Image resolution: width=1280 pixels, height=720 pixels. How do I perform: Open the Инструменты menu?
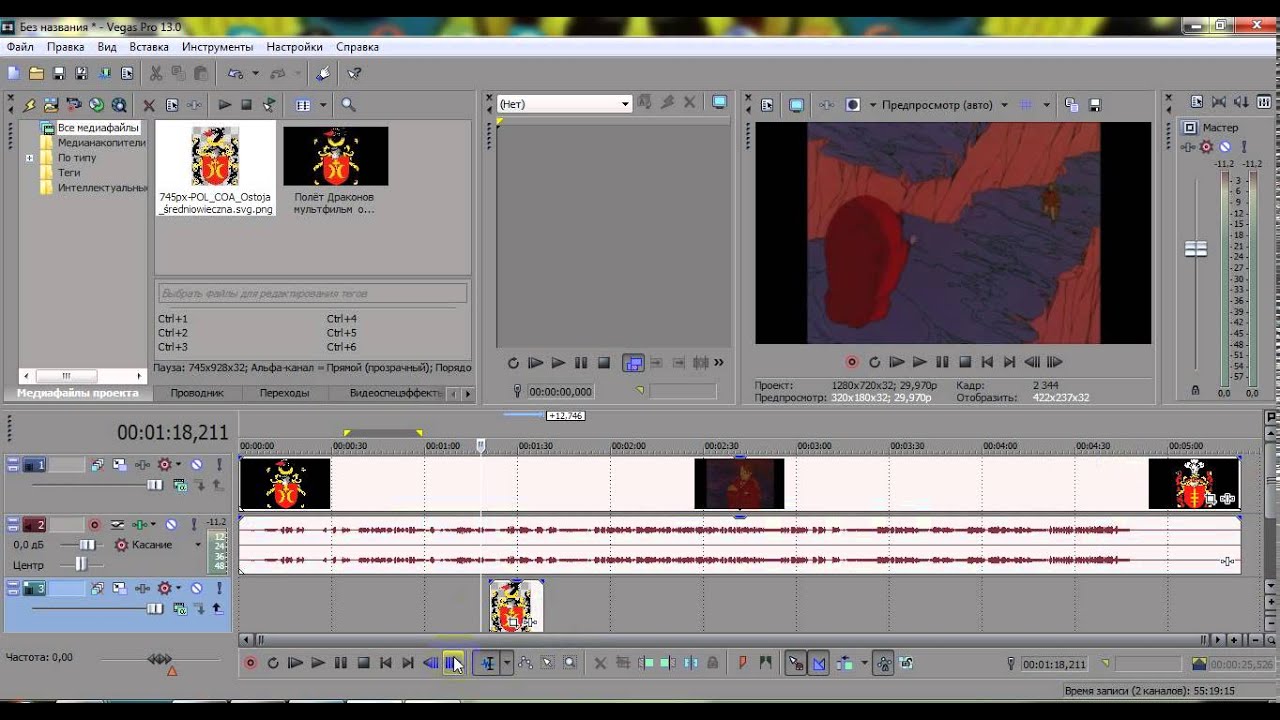click(x=217, y=47)
